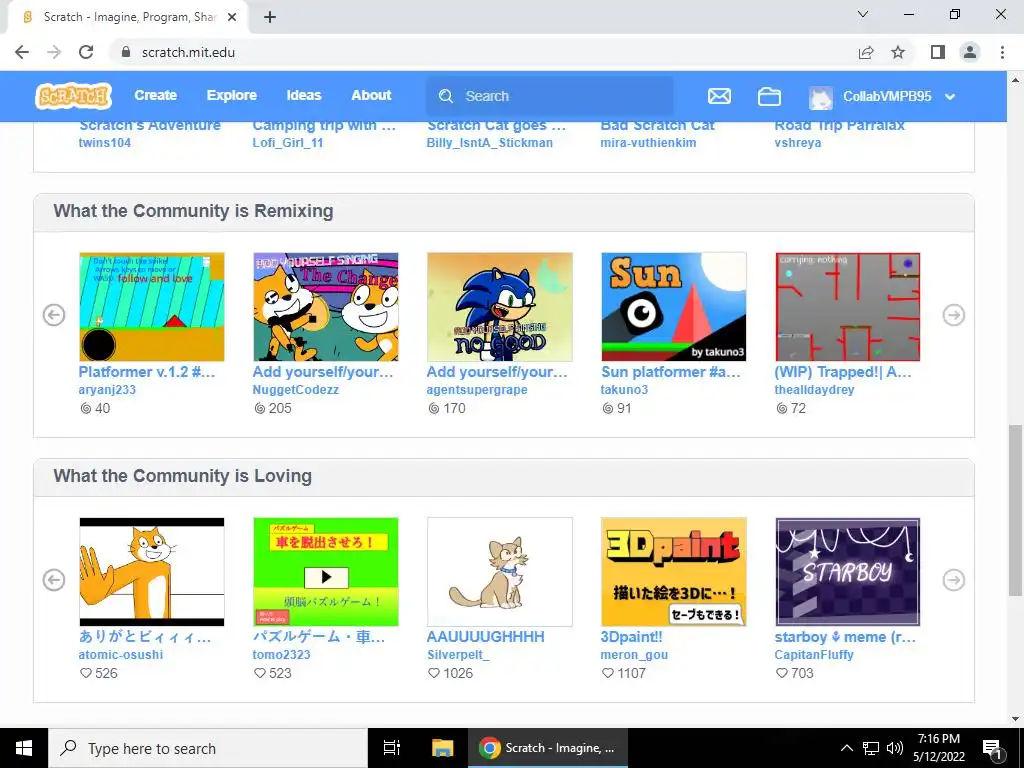Visit takuno3's profile link

tap(624, 390)
